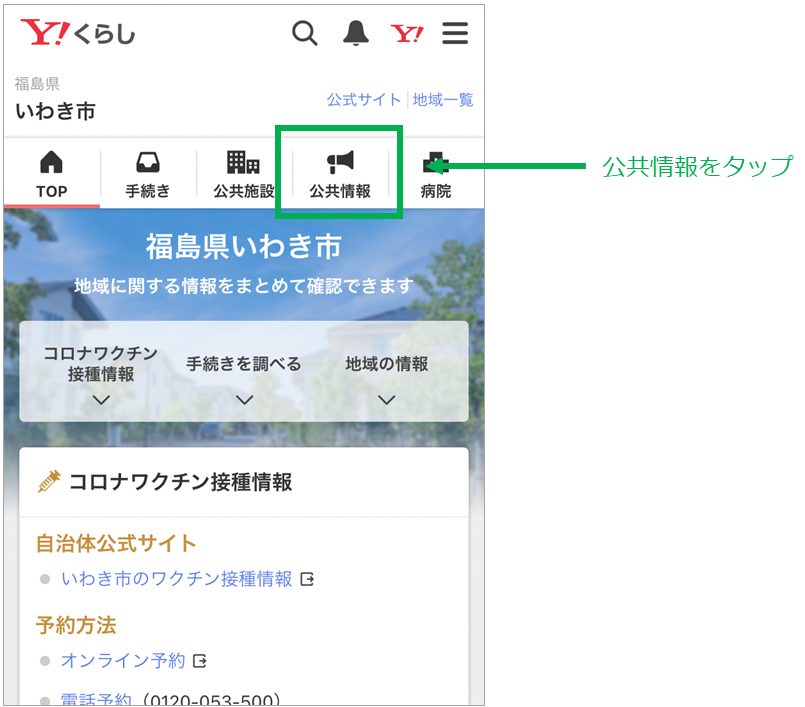Click the いわき市 city name
Image resolution: width=805 pixels, height=707 pixels.
coord(55,111)
